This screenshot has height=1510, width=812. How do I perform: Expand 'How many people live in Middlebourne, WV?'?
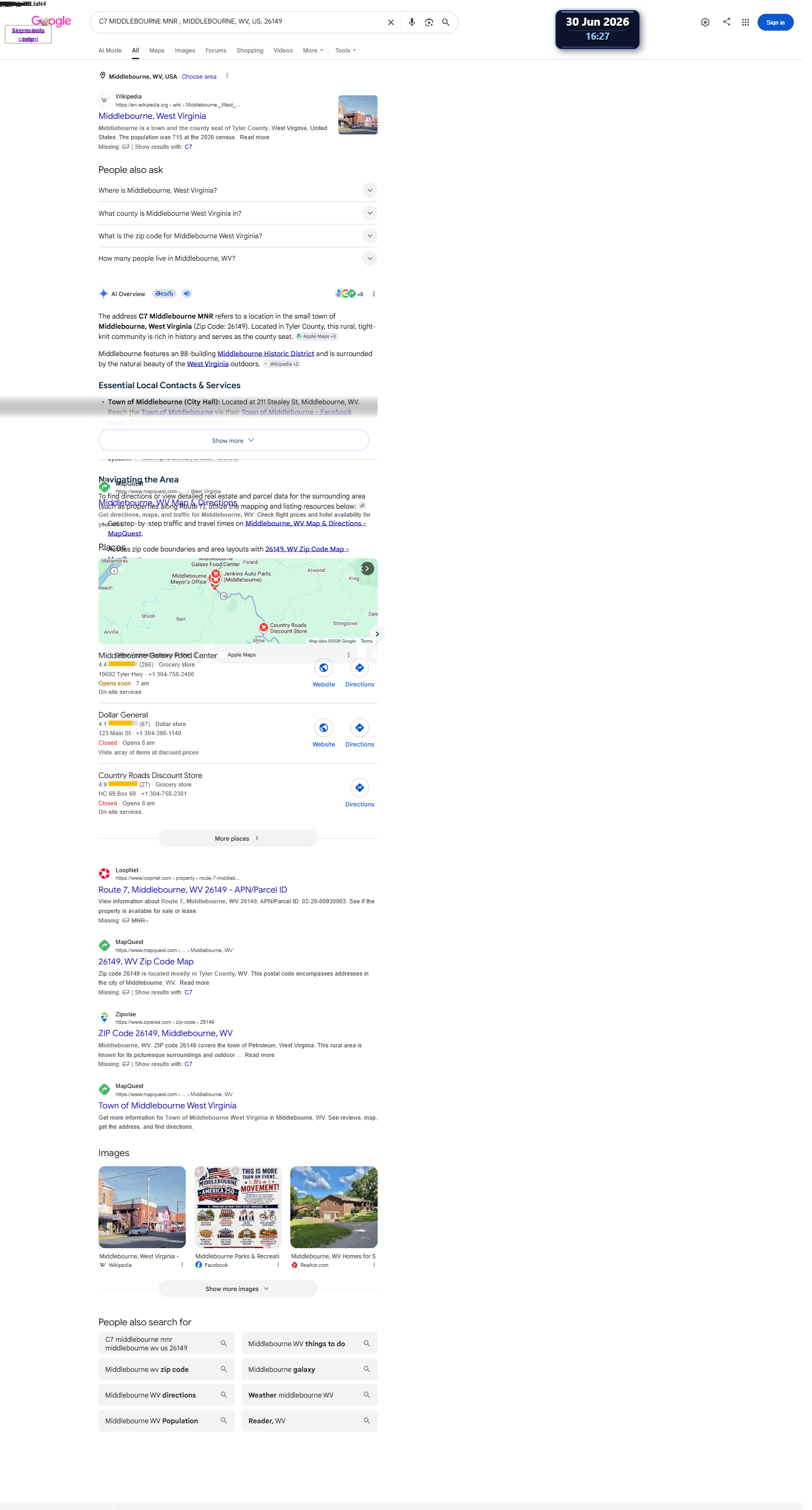pyautogui.click(x=238, y=259)
